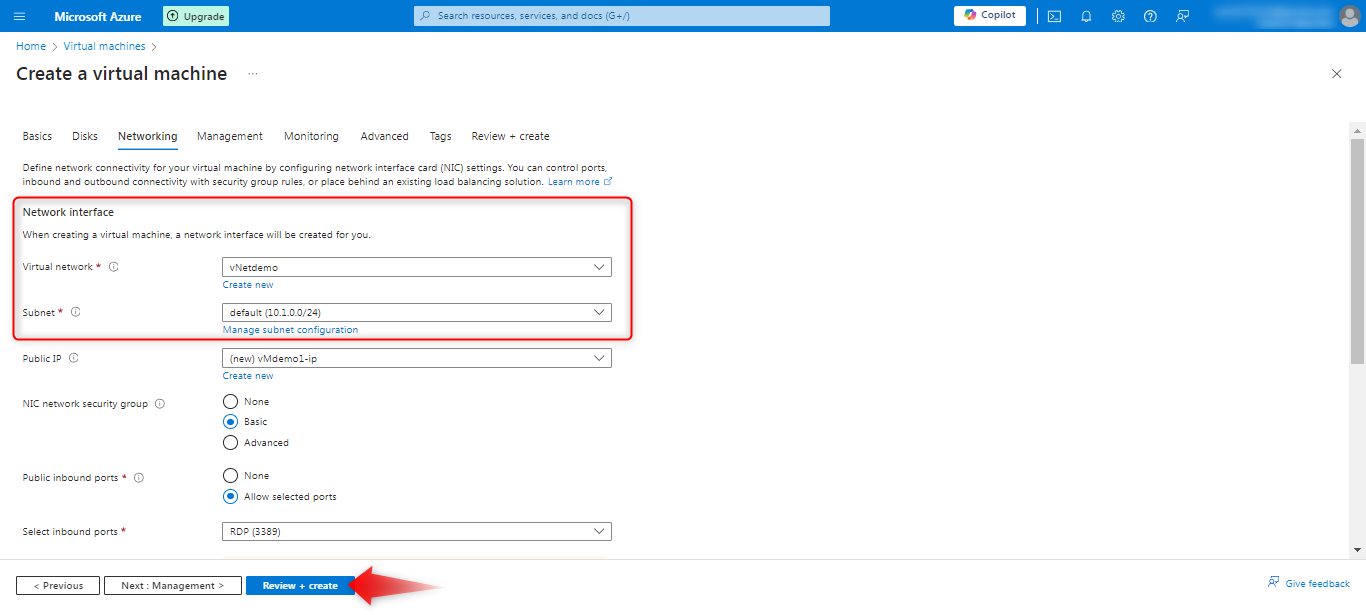1366x615 pixels.
Task: Open the help question mark menu
Action: [1150, 16]
